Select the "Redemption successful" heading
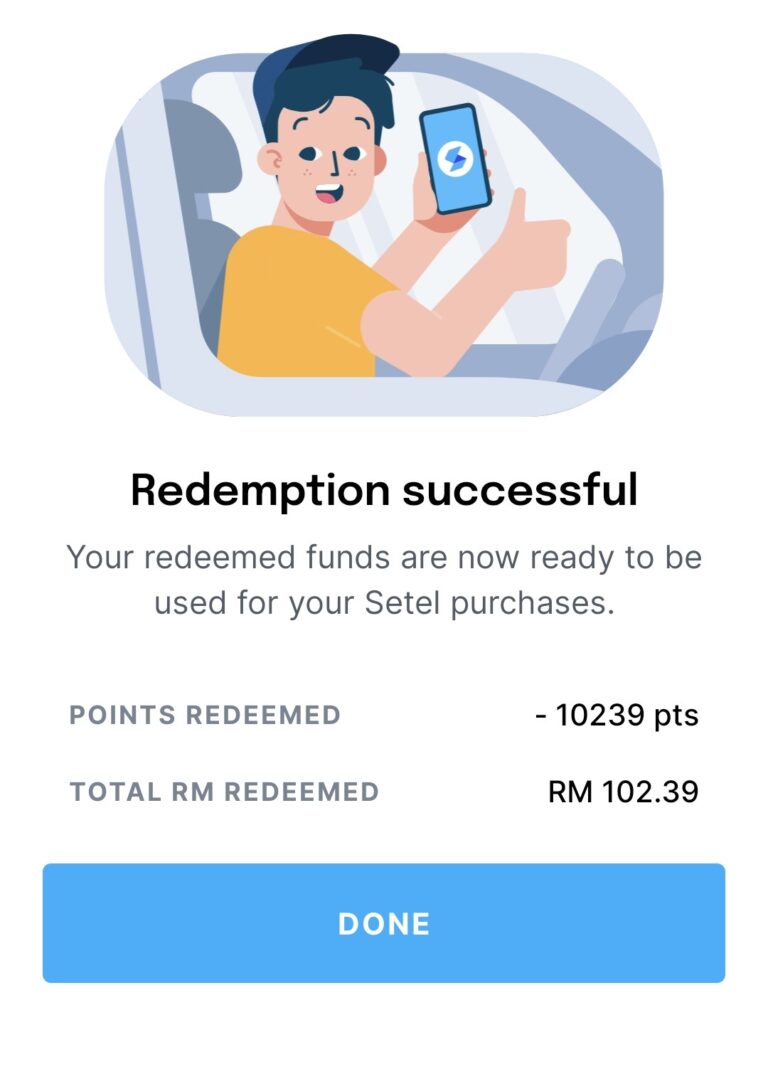The width and height of the screenshot is (768, 1069). (x=383, y=490)
